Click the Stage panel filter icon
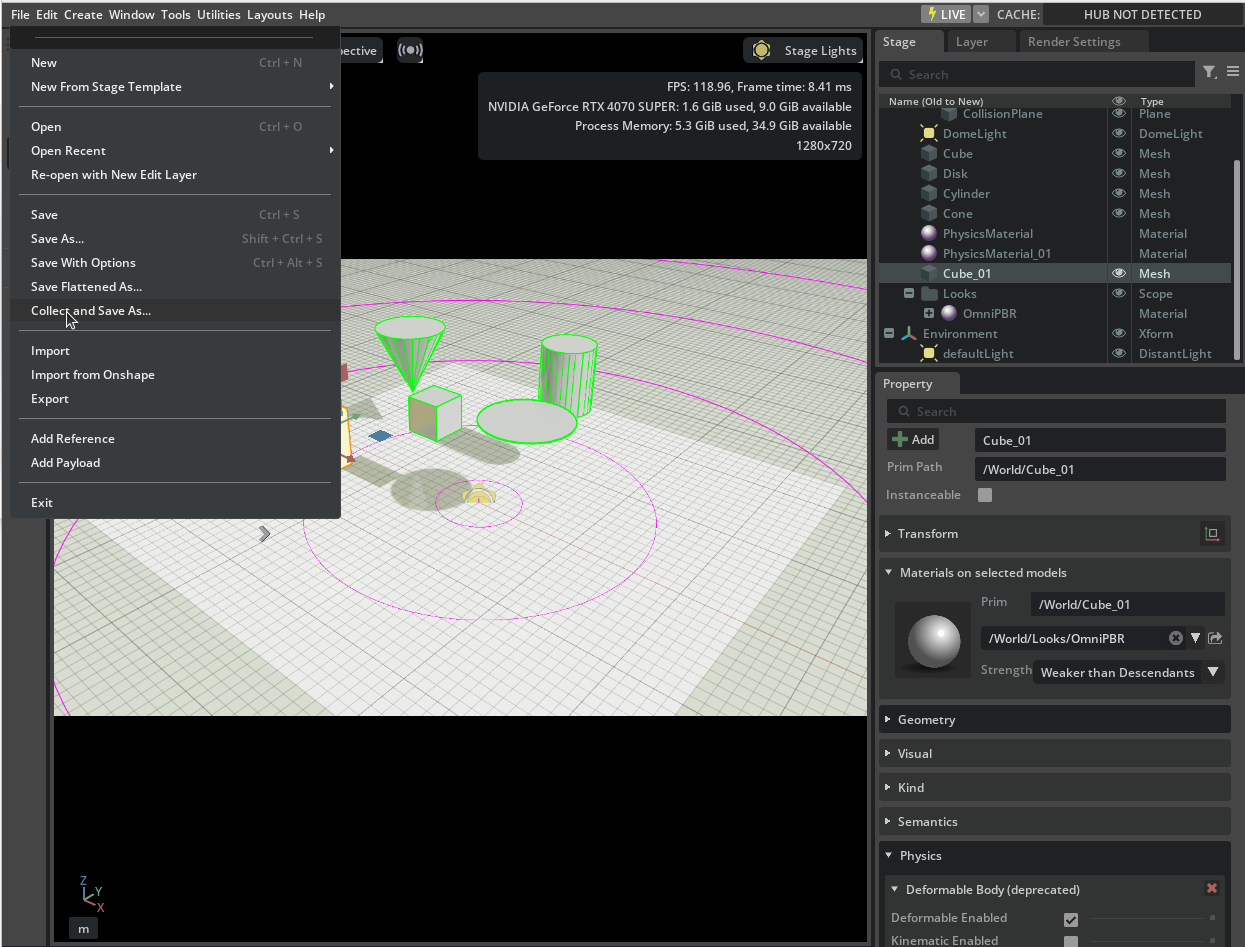The image size is (1245, 947). pyautogui.click(x=1210, y=72)
